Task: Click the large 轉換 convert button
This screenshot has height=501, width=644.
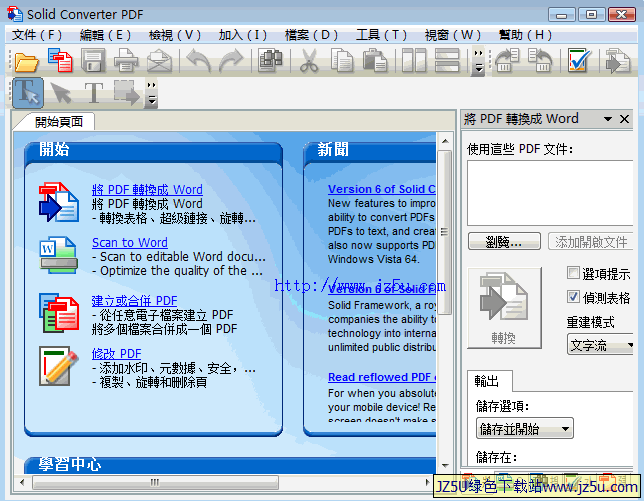Action: 504,308
